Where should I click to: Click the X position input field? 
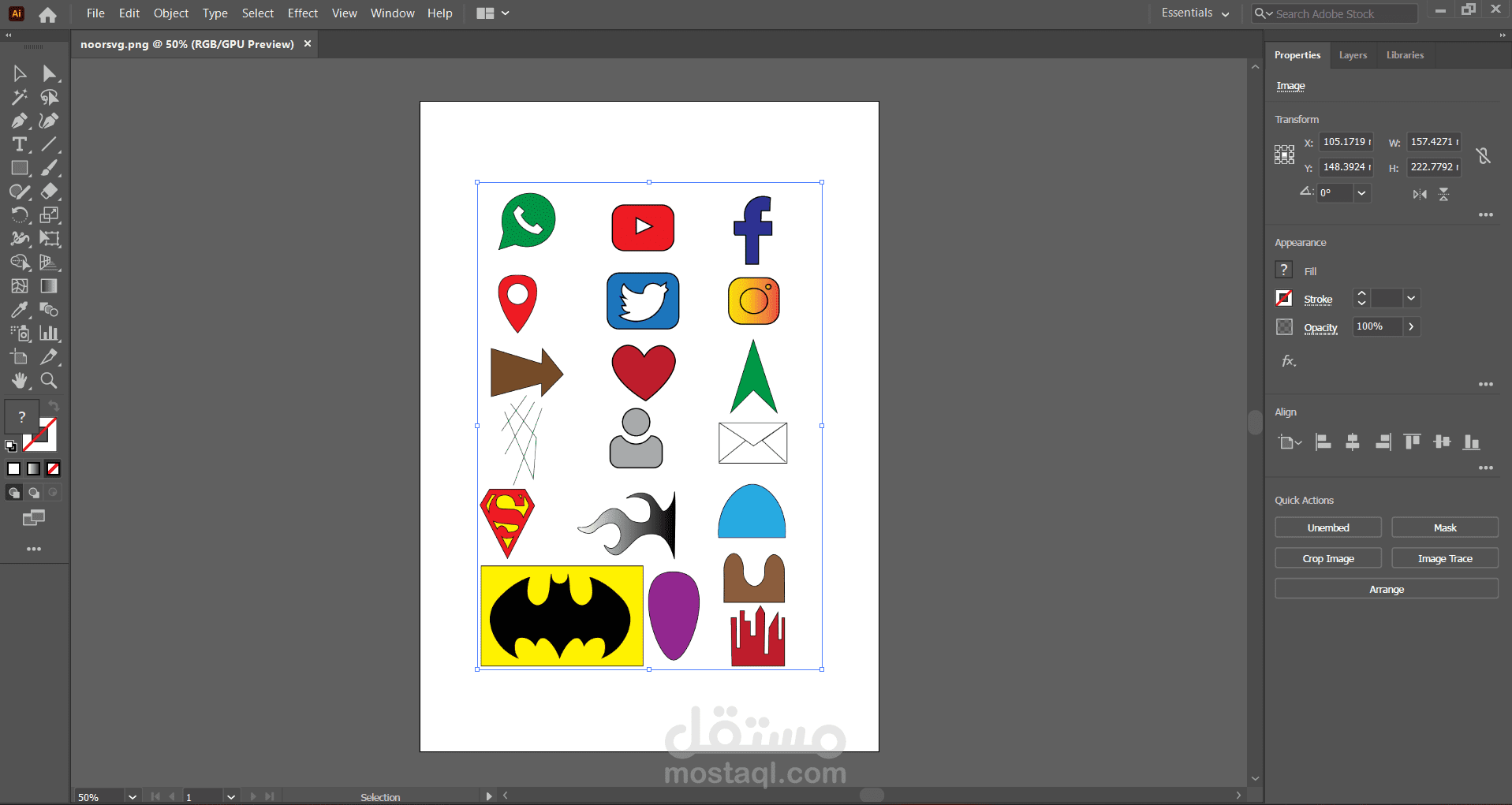click(1346, 142)
